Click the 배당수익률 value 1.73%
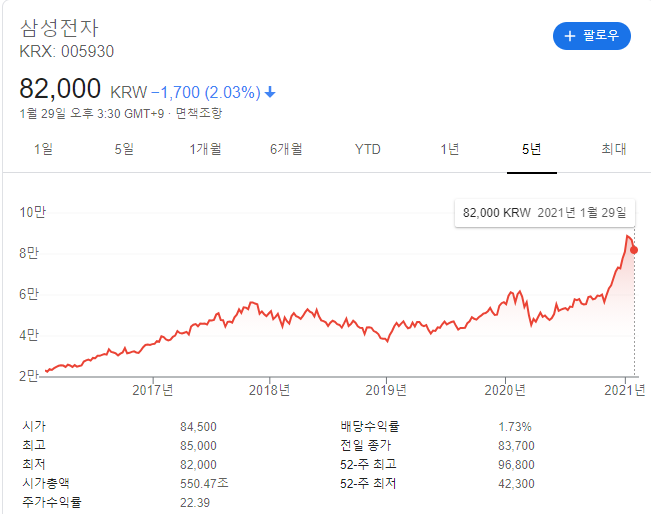651x514 pixels. click(515, 427)
